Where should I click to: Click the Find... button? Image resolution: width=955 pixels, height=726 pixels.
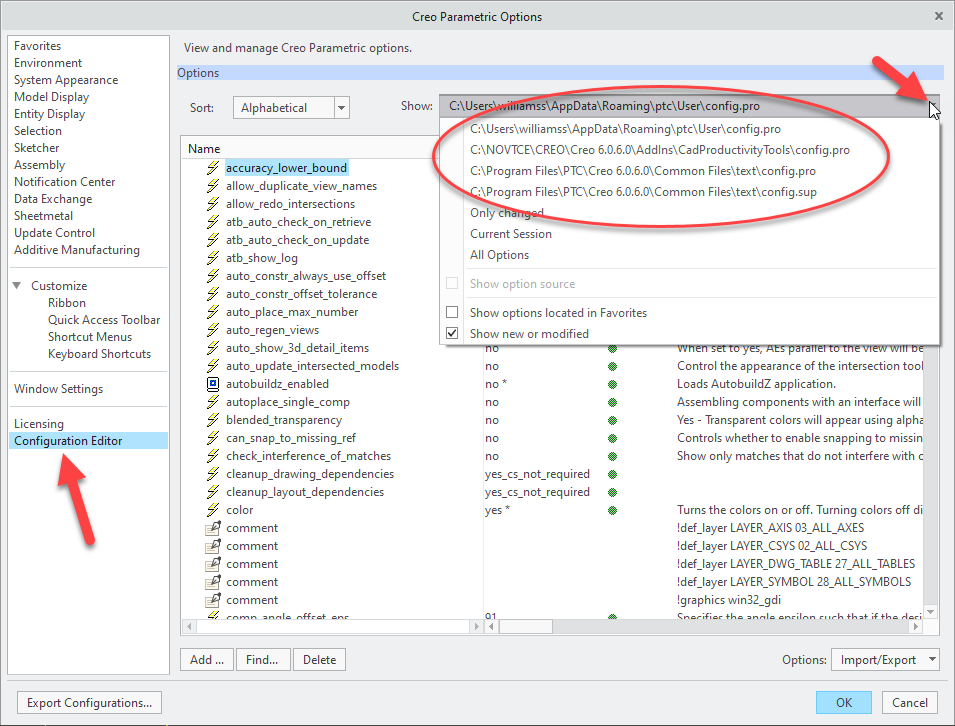(263, 660)
